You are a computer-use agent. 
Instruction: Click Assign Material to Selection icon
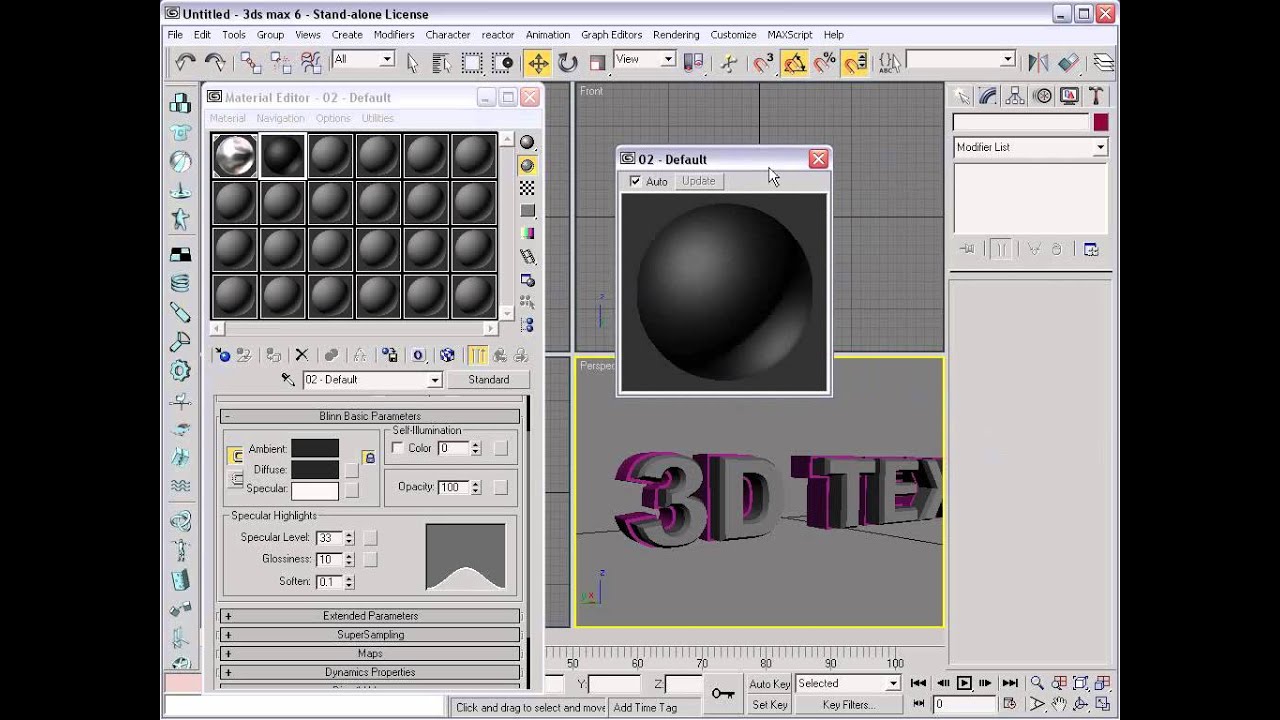pos(273,355)
